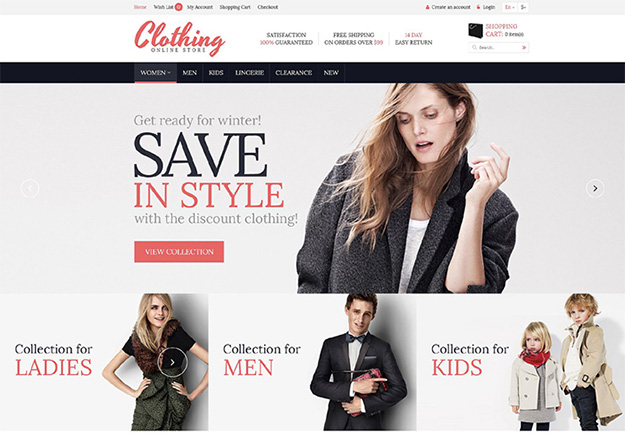
Task: Click the Wish List count badge
Action: tap(178, 7)
